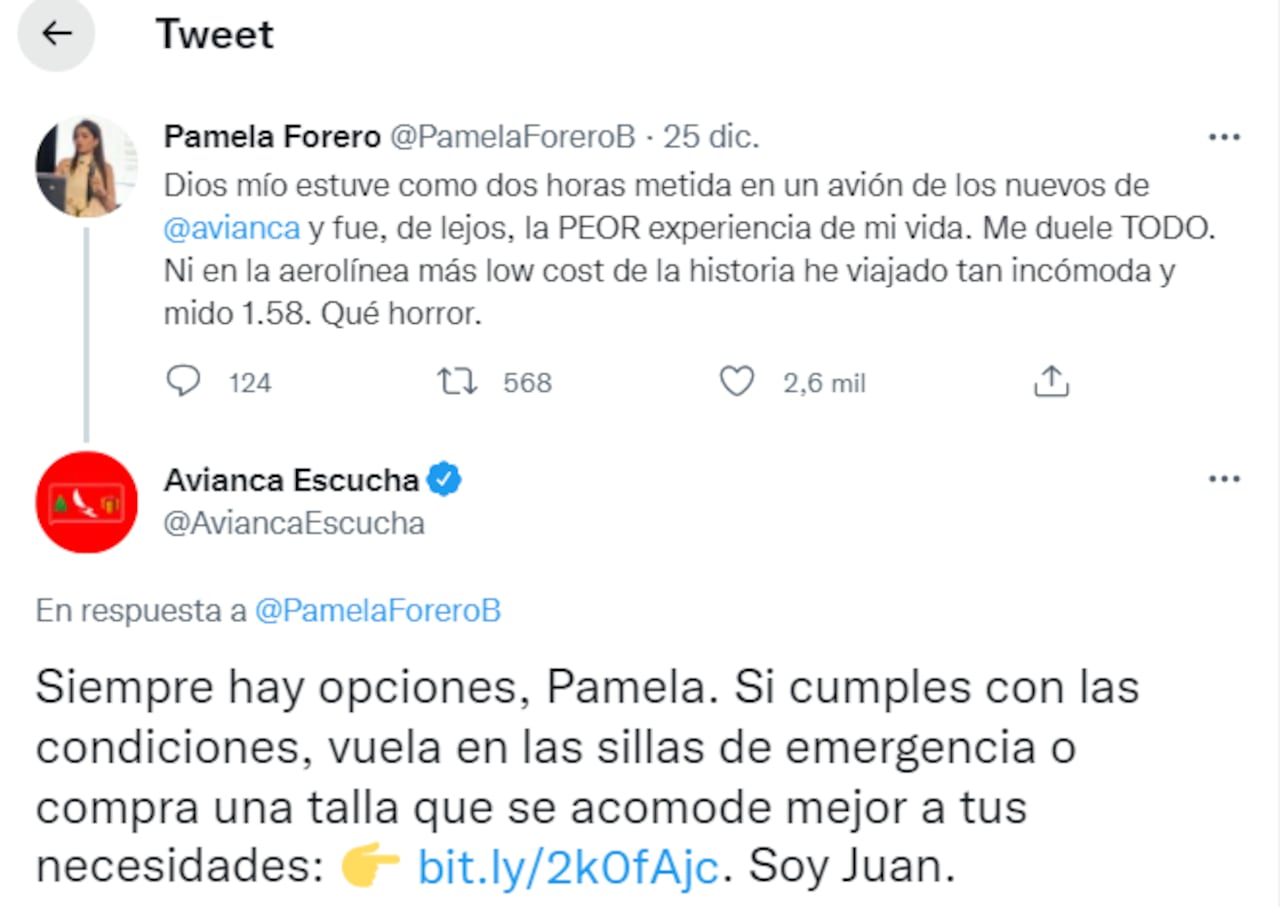Viewport: 1280px width, 907px height.
Task: Open more options on Avianca Escucha's reply
Action: (1224, 479)
